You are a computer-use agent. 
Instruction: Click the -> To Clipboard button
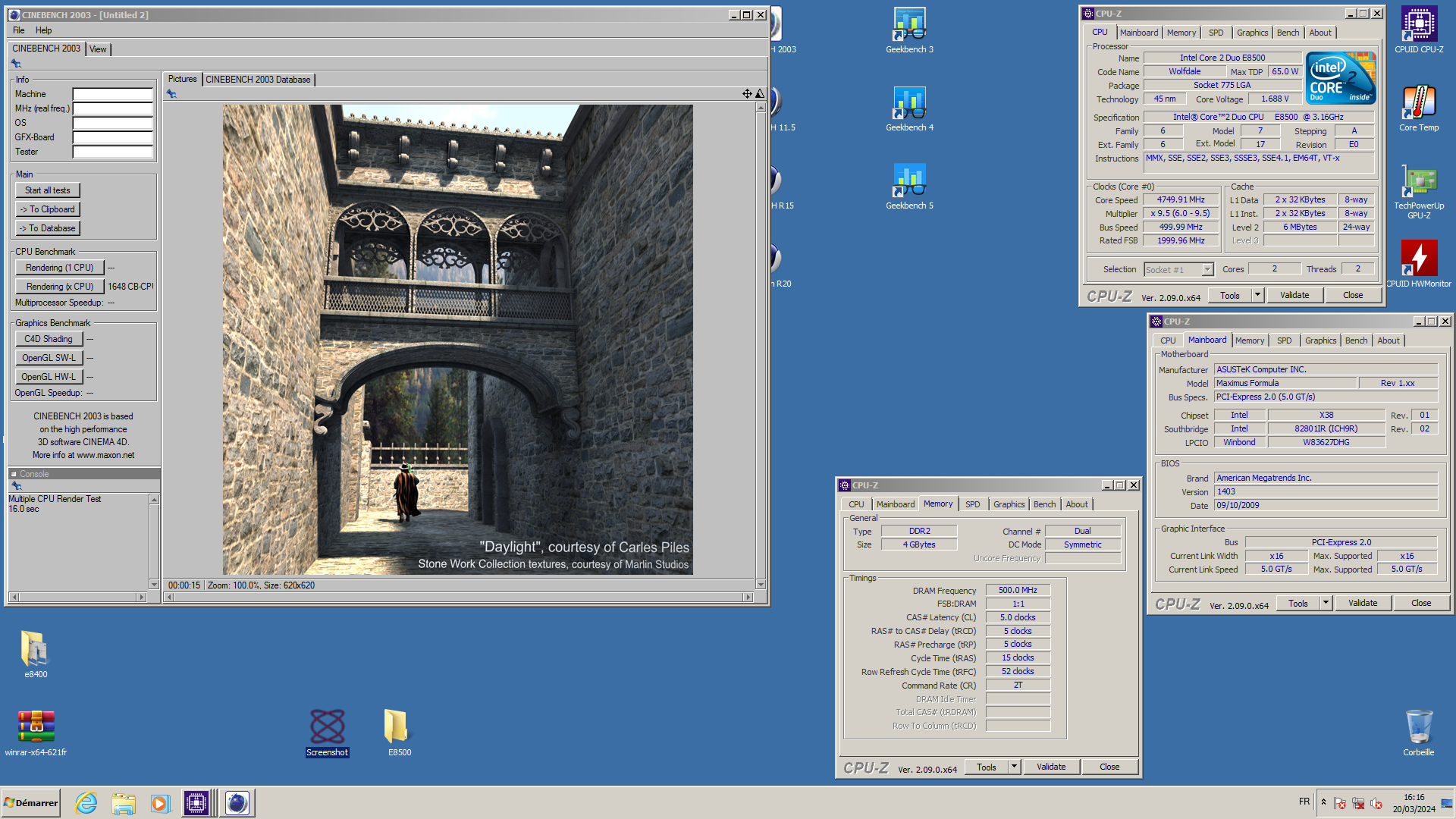point(48,209)
